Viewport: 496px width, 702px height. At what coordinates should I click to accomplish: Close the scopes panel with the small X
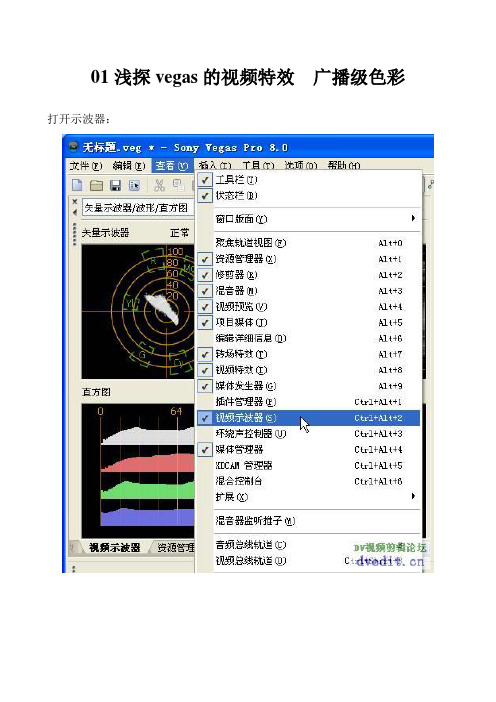75,201
